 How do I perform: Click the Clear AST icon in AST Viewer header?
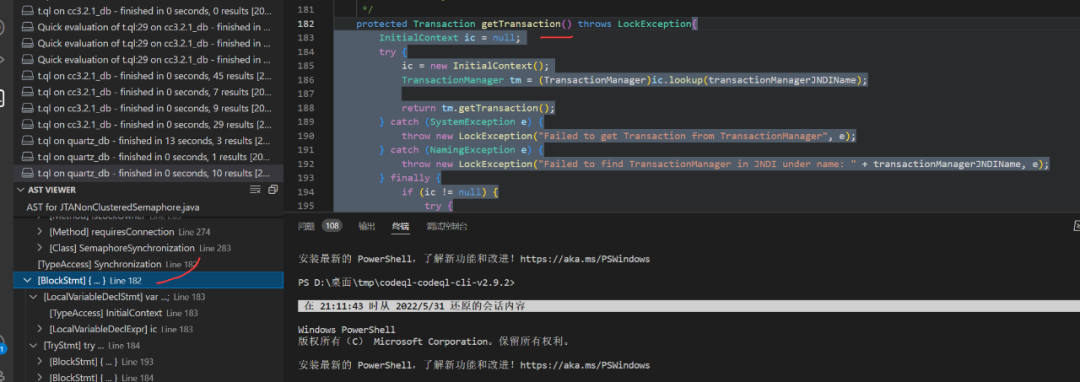click(255, 190)
